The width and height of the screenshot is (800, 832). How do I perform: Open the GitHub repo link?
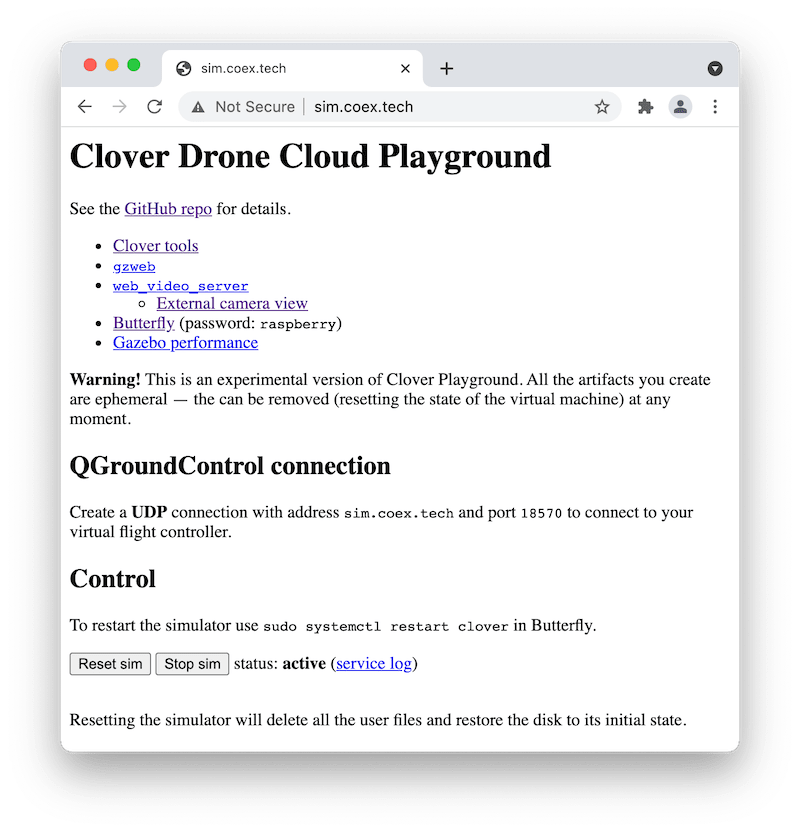pos(168,209)
